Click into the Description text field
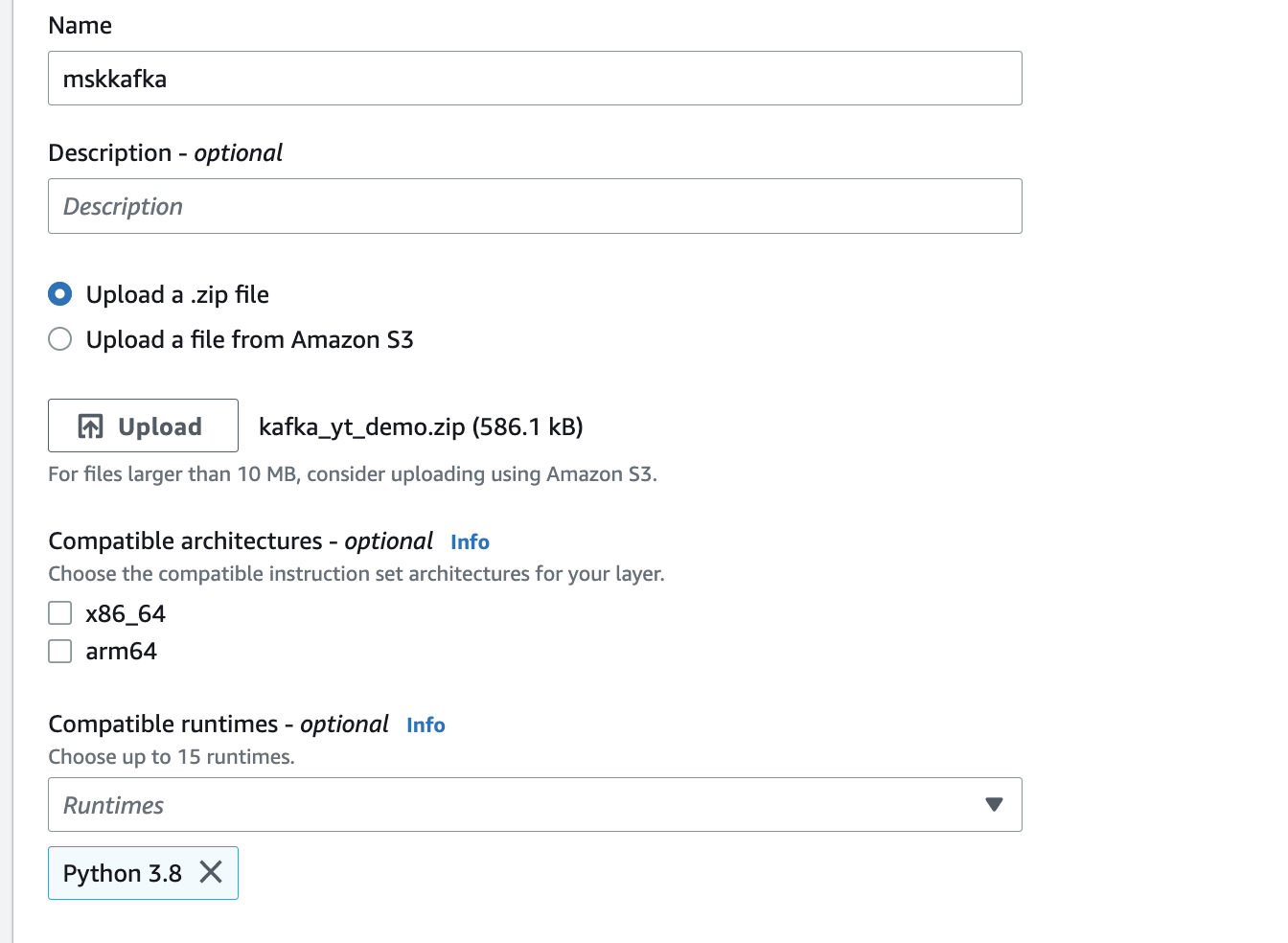 coord(535,206)
